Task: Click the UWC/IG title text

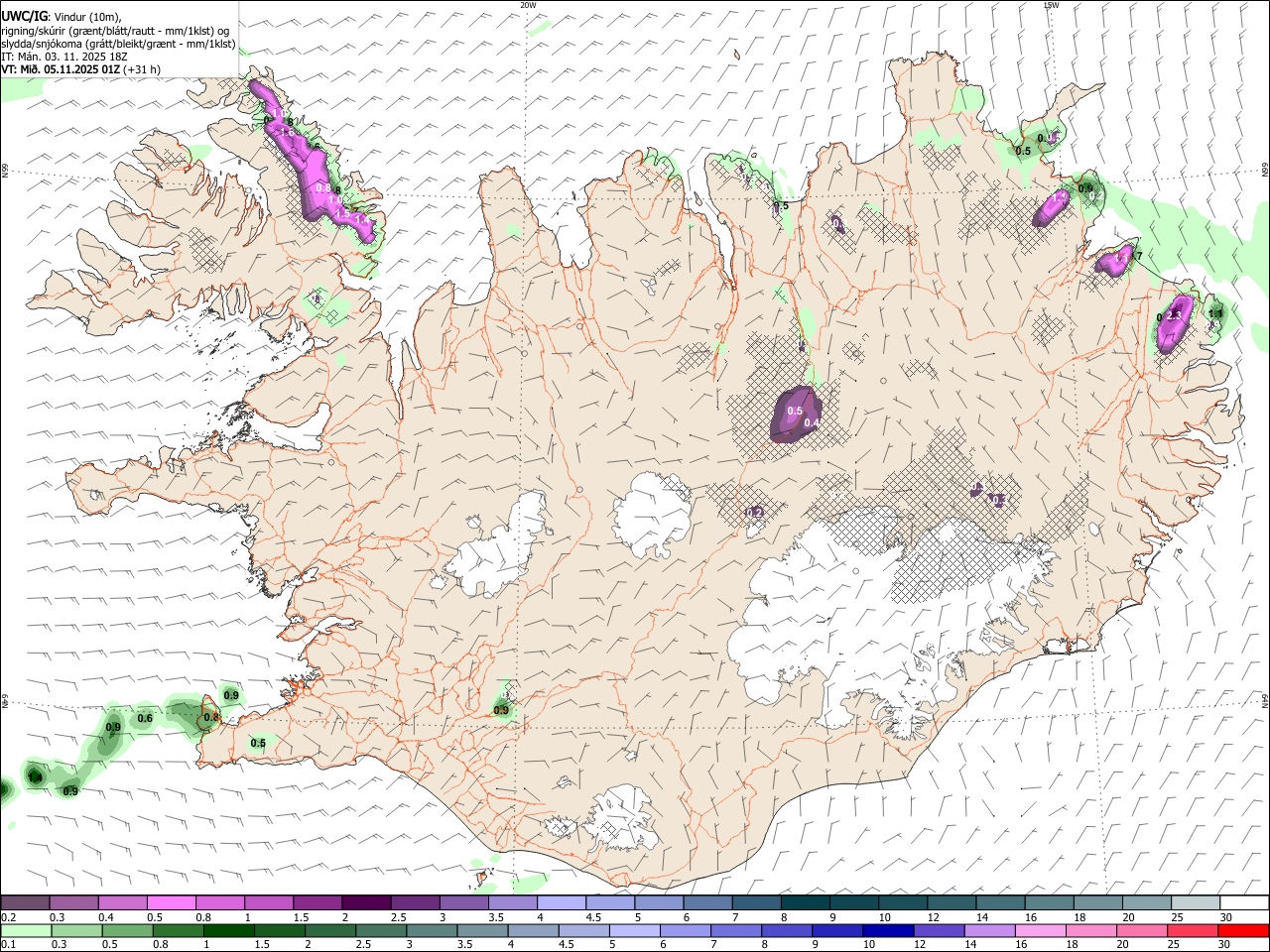Action: (24, 16)
